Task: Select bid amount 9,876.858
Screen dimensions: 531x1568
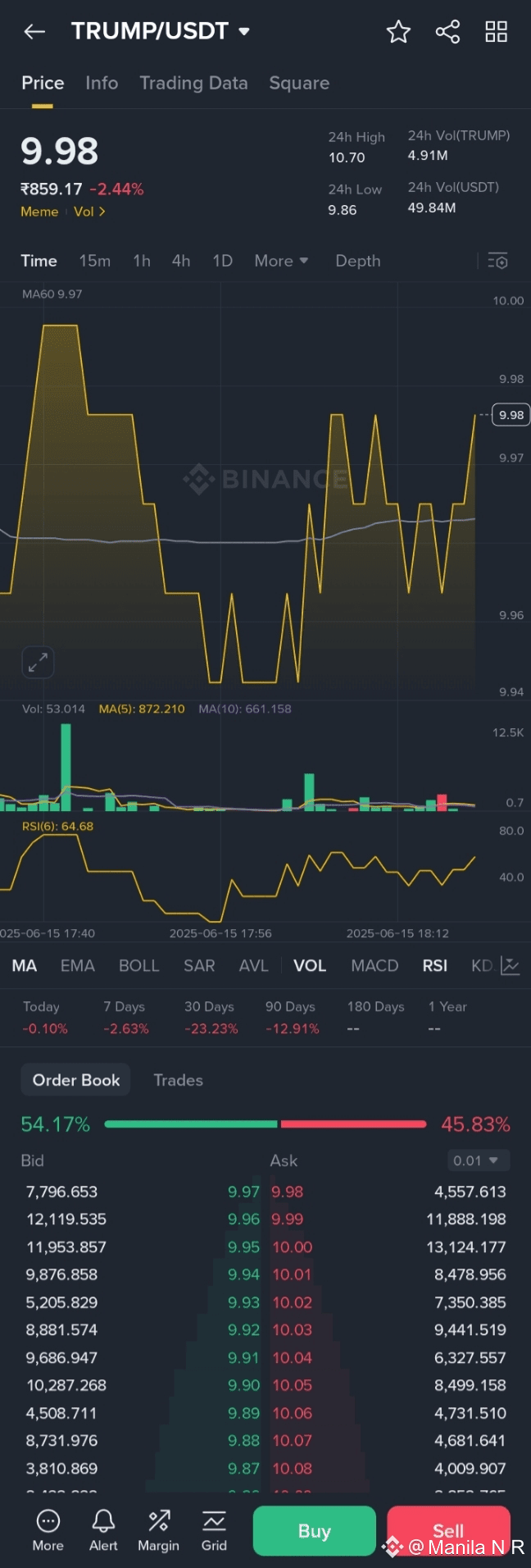Action: coord(61,1274)
